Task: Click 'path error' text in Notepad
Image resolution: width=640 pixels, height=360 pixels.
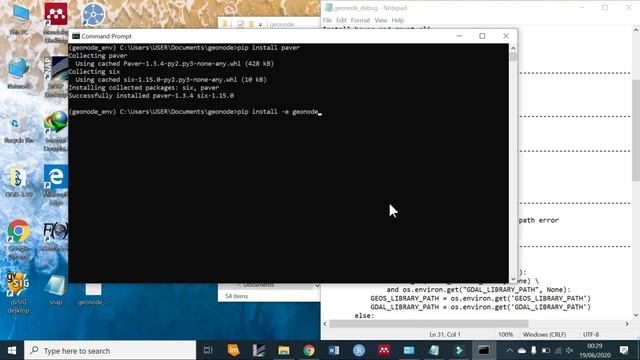Action: 539,220
